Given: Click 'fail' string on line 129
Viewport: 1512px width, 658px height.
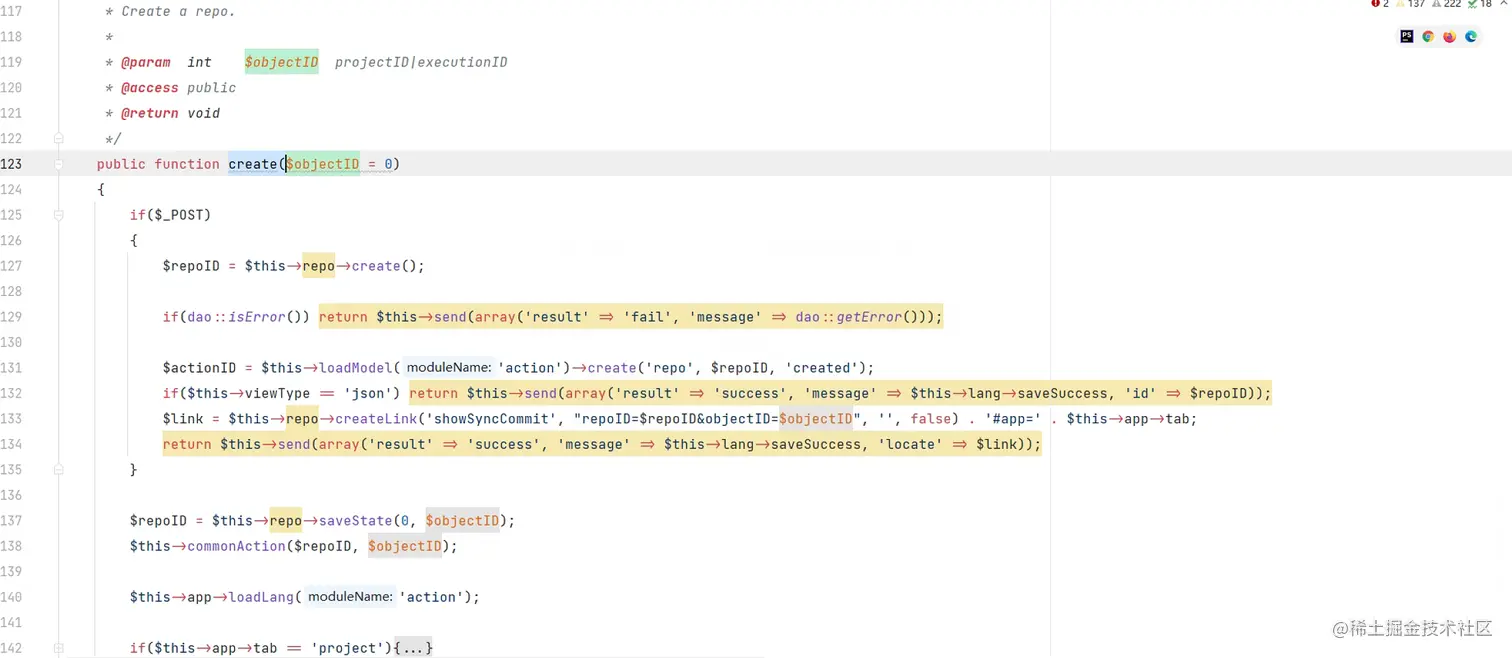Looking at the screenshot, I should coord(648,317).
